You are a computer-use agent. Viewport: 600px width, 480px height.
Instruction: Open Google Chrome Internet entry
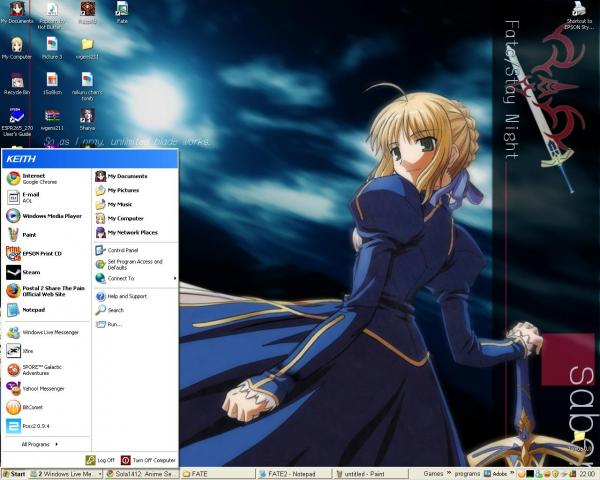pos(47,178)
